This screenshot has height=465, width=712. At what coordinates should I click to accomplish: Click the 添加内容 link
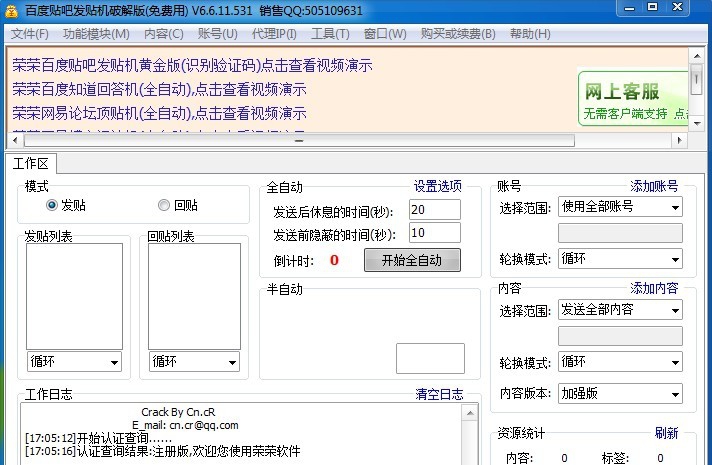point(654,288)
